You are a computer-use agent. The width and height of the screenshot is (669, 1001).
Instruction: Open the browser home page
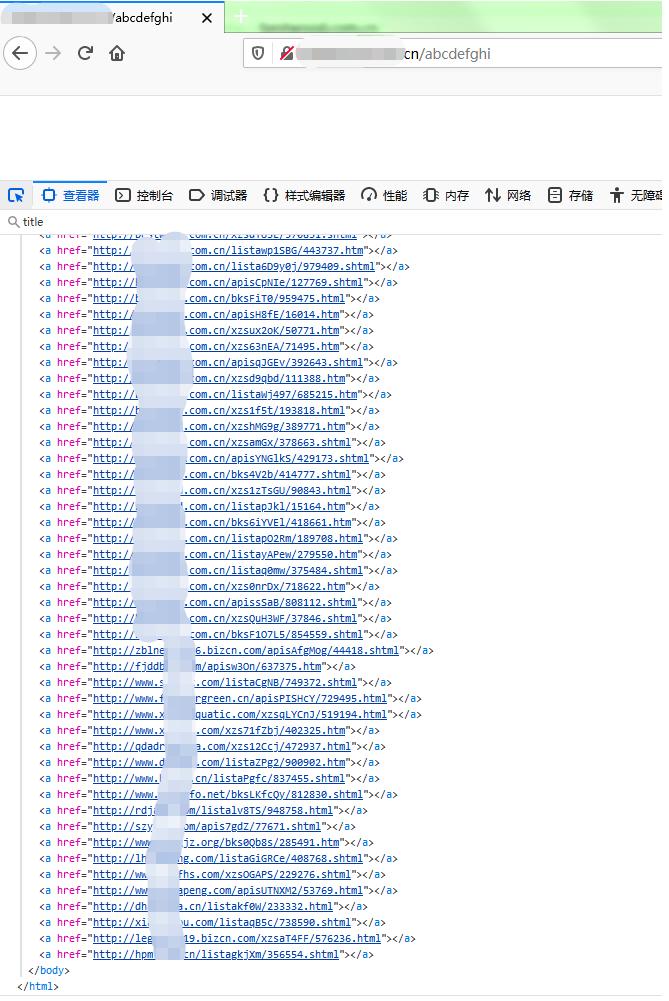[x=117, y=53]
